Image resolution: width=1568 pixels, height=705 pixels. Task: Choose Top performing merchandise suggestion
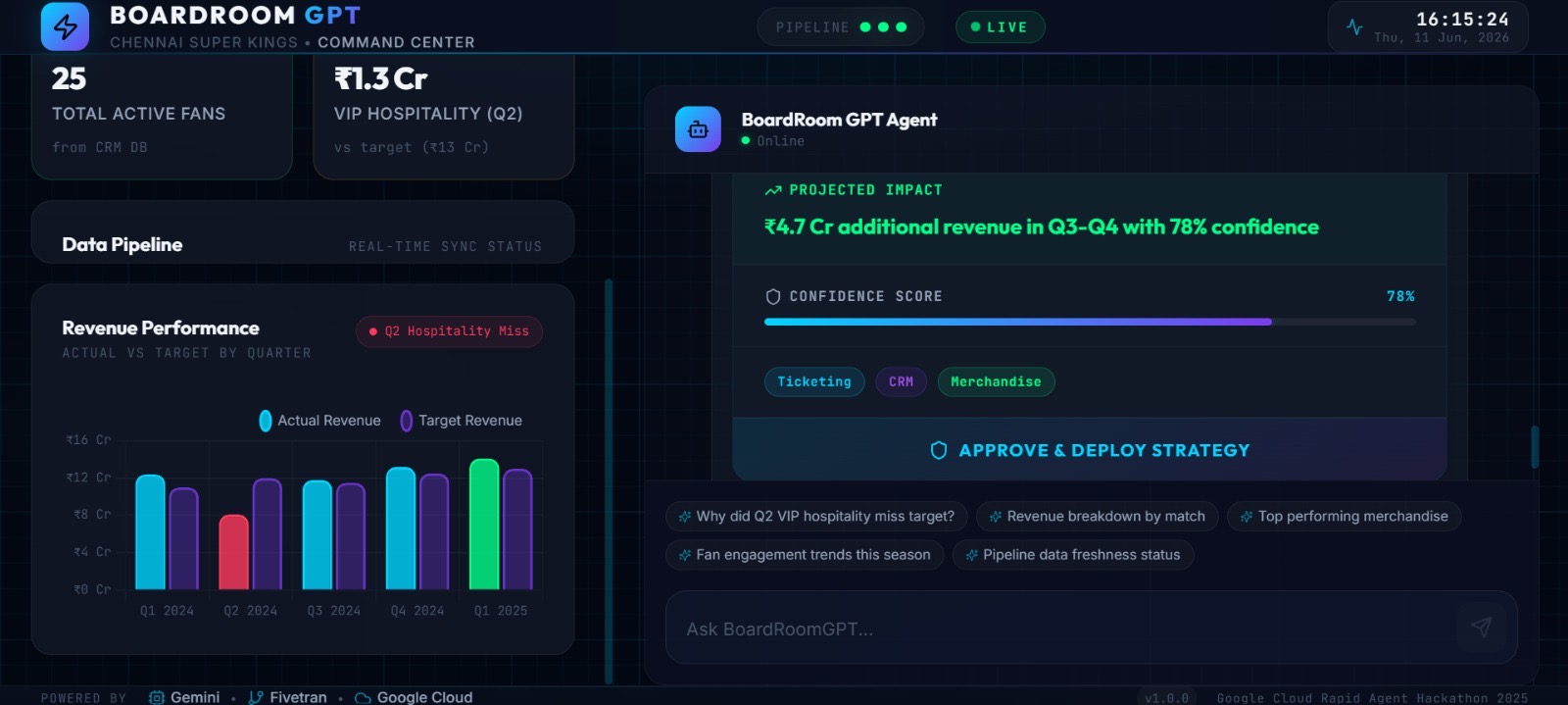(1344, 517)
